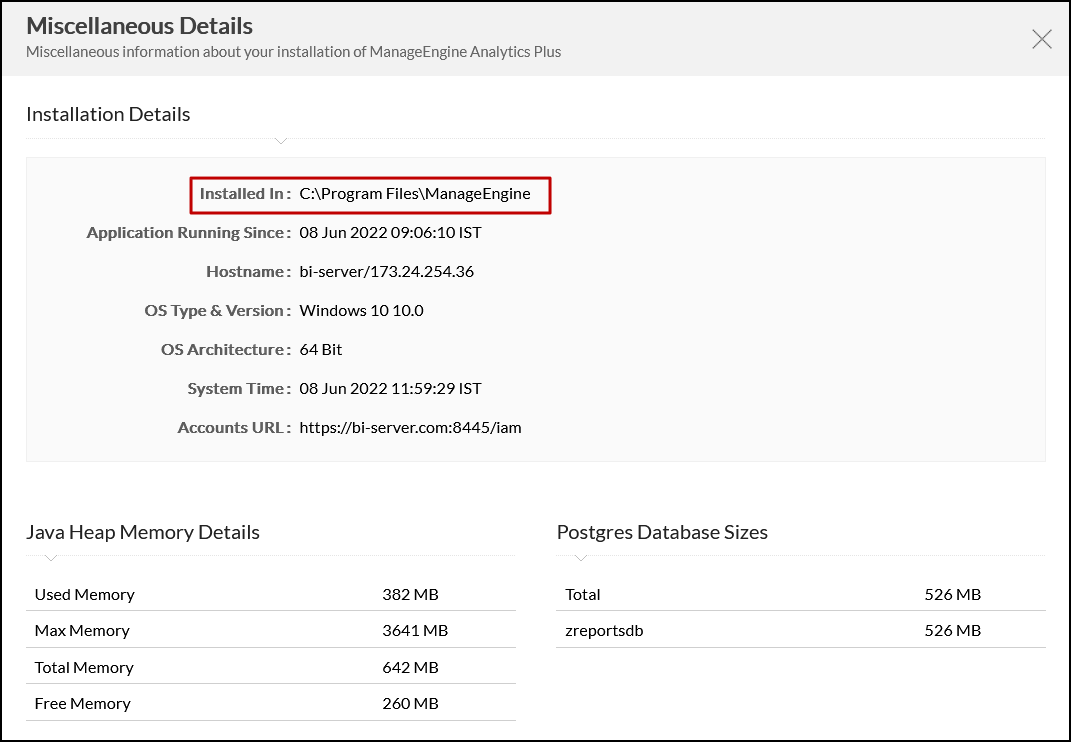Click the Java Heap Memory Details heading
1071x742 pixels.
coord(143,532)
